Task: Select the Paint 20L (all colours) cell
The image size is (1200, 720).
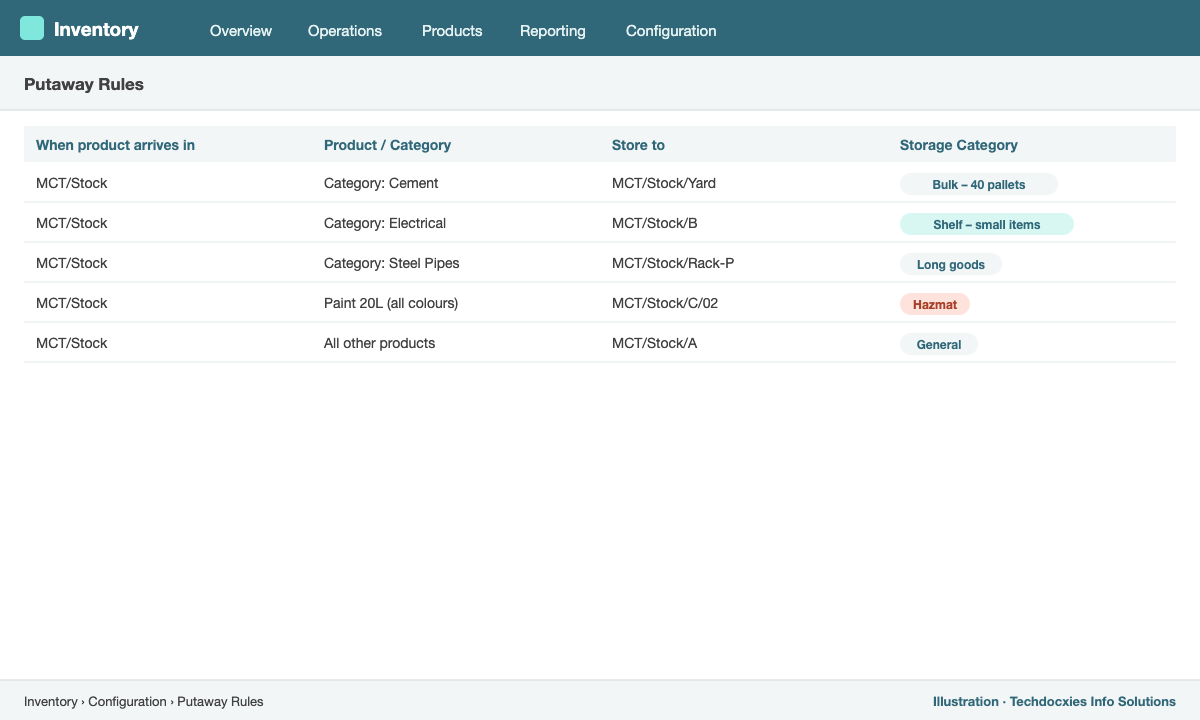Action: point(391,303)
